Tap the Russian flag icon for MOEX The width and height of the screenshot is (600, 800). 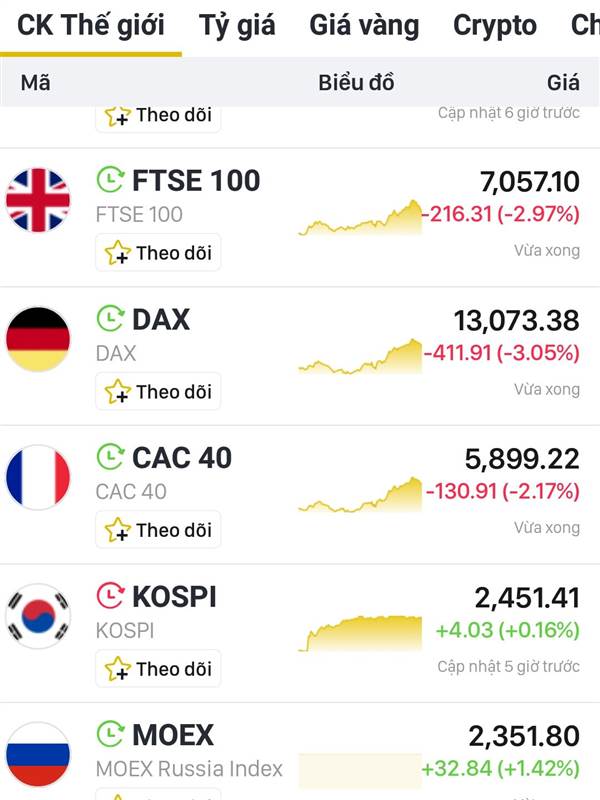[x=38, y=755]
